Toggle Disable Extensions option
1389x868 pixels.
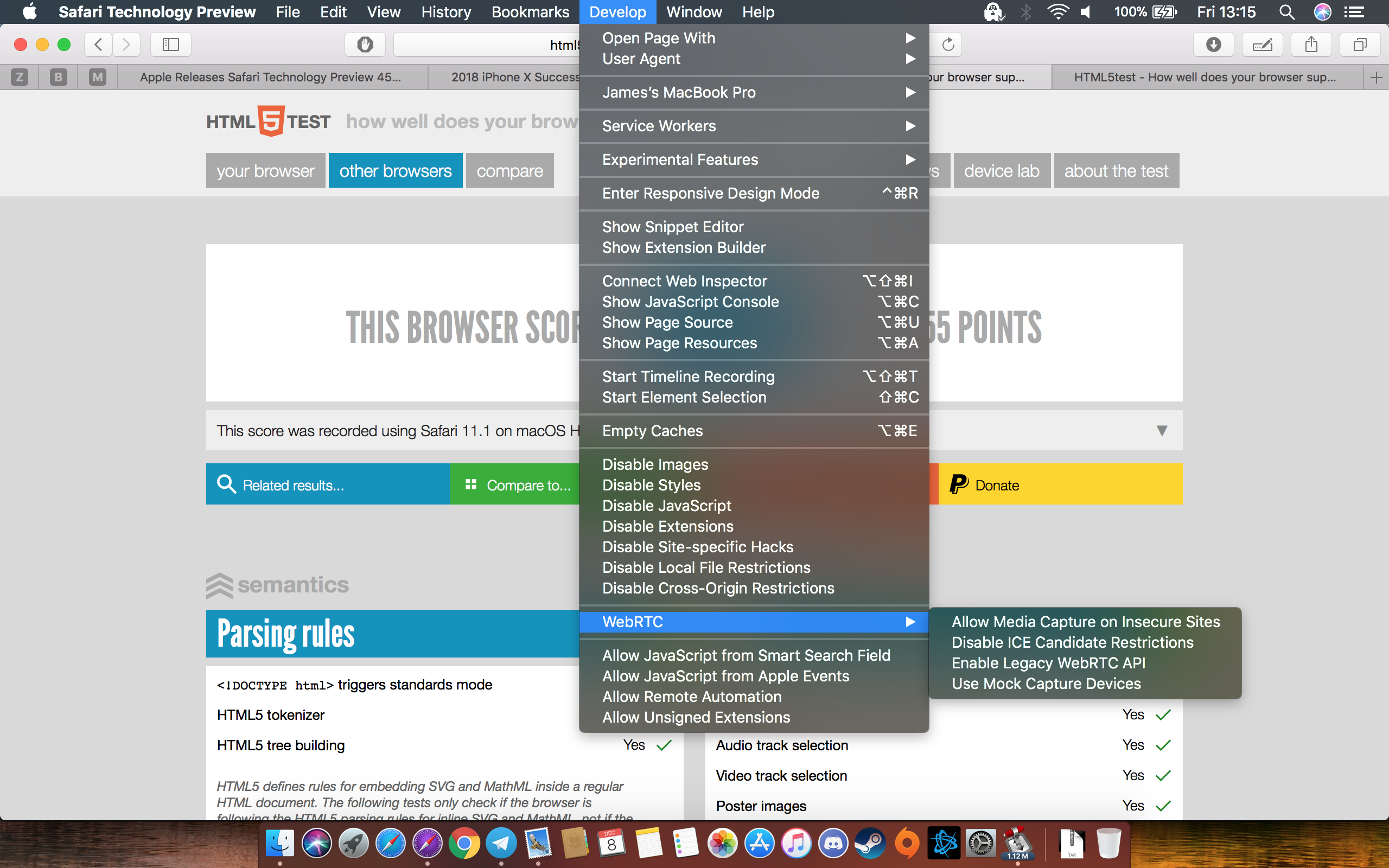(754, 526)
